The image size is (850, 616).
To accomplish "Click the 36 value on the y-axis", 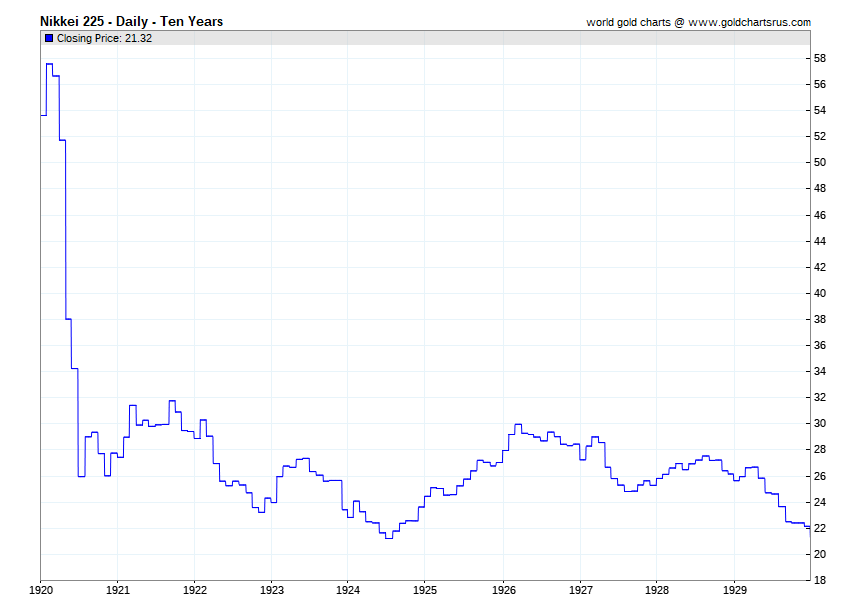I will (x=820, y=345).
